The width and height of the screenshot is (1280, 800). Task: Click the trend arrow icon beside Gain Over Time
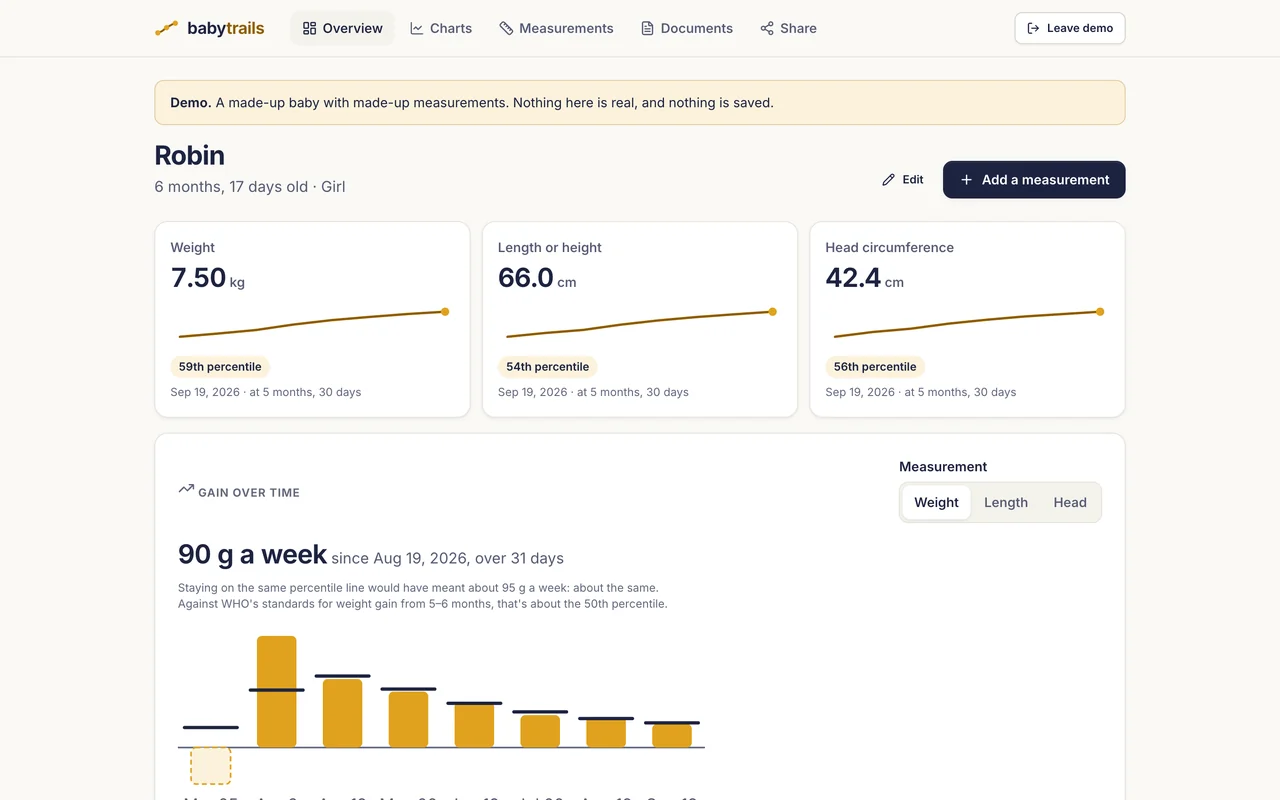tap(186, 489)
